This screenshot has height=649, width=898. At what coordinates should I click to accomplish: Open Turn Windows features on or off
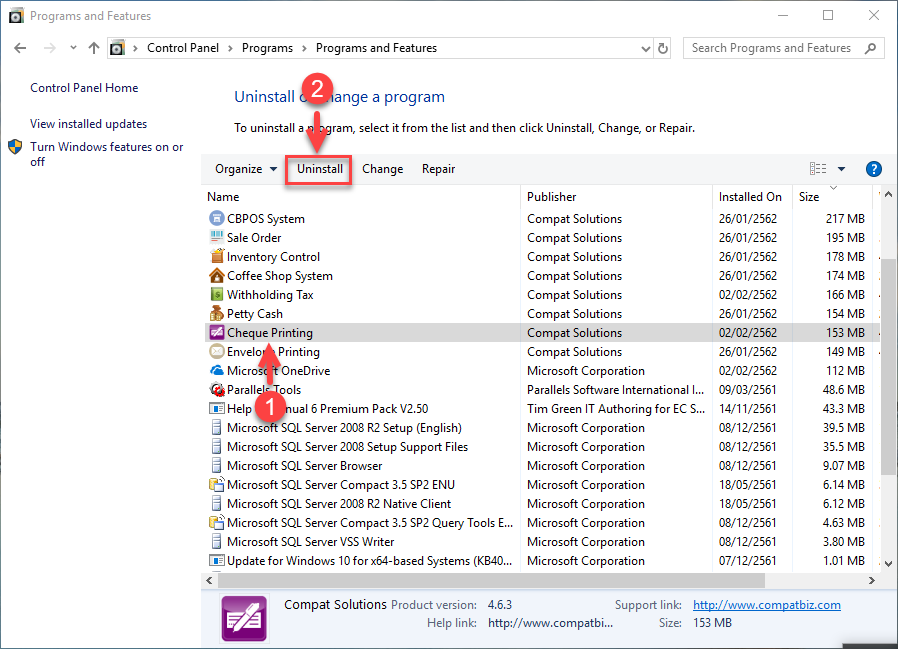(107, 154)
